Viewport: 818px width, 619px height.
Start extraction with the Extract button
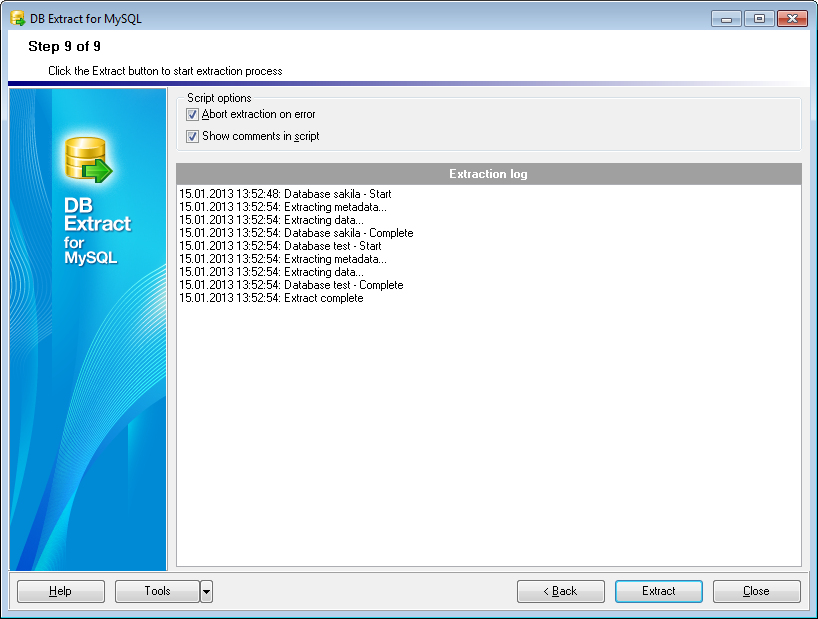pyautogui.click(x=659, y=591)
